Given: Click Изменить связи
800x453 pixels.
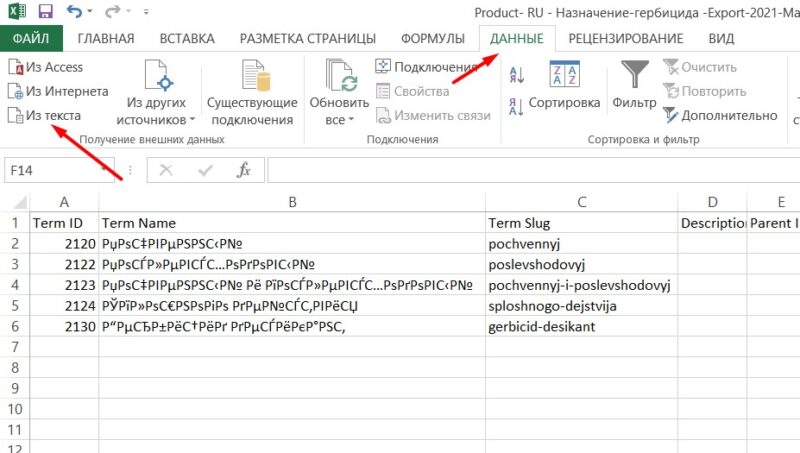Looking at the screenshot, I should click(433, 115).
